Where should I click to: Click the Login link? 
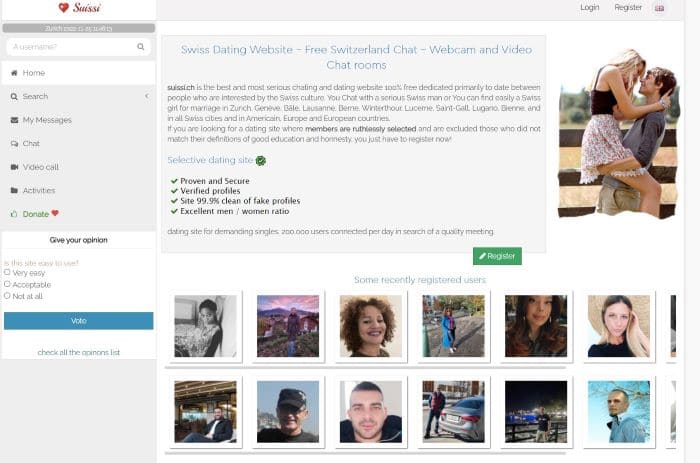(x=590, y=8)
